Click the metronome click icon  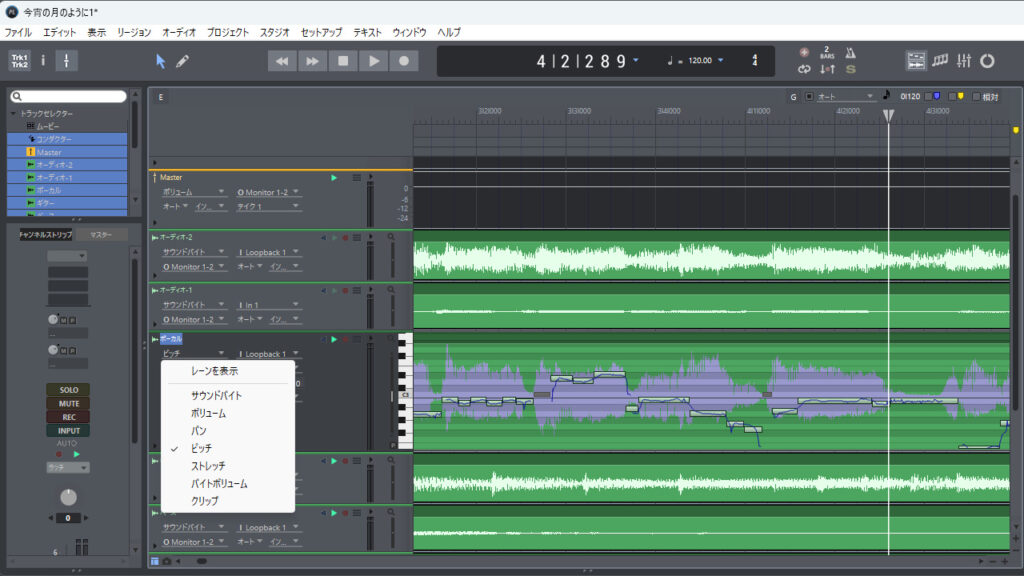851,52
